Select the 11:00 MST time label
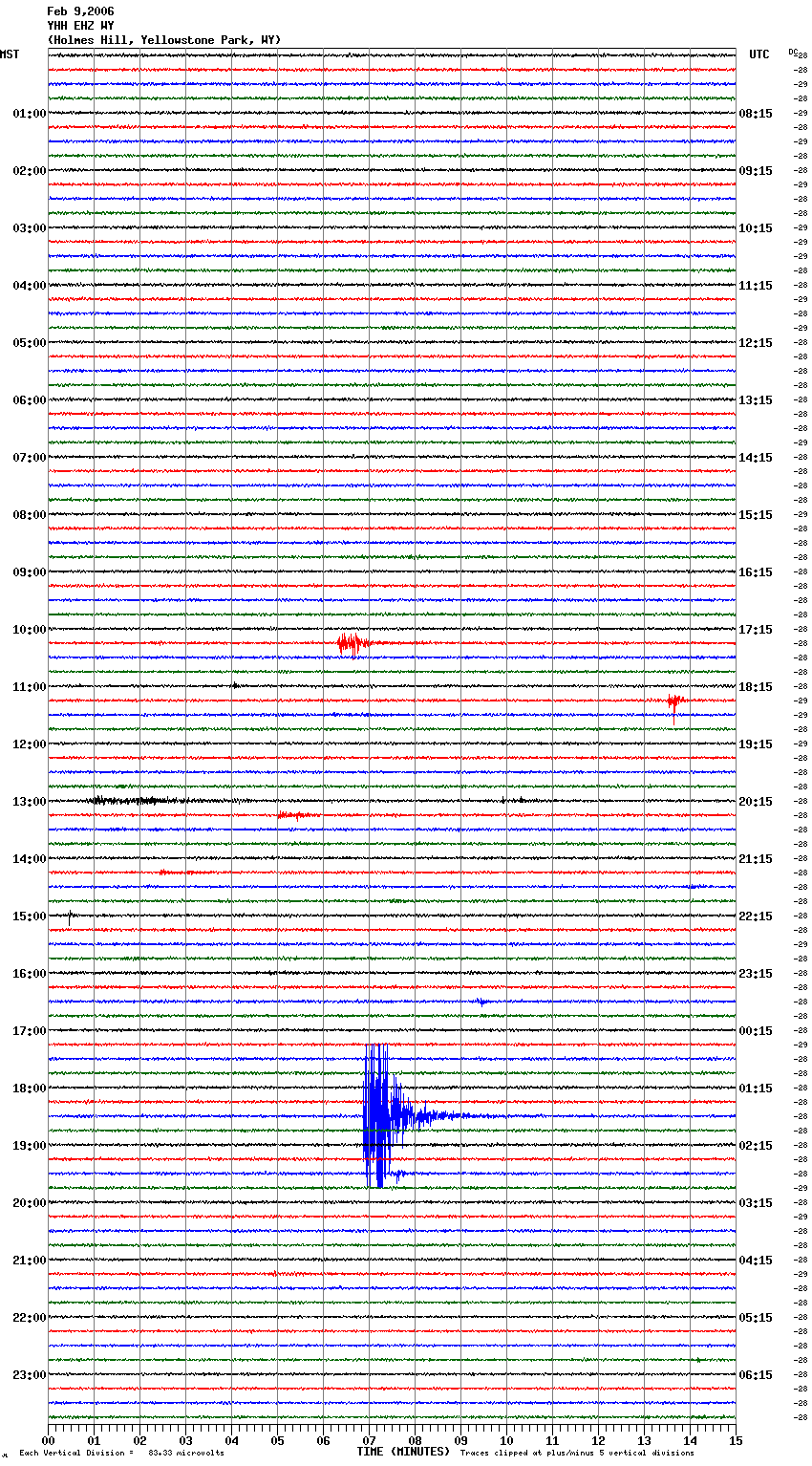Viewport: 812px width, 1466px height. (x=30, y=687)
